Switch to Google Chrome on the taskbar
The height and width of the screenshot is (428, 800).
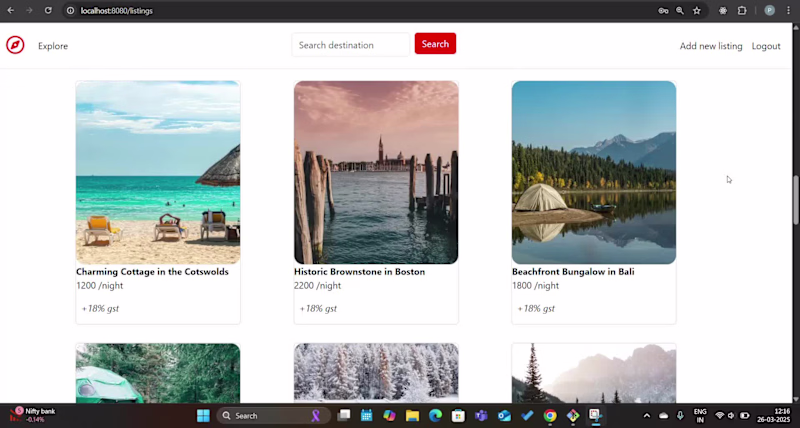click(x=550, y=416)
